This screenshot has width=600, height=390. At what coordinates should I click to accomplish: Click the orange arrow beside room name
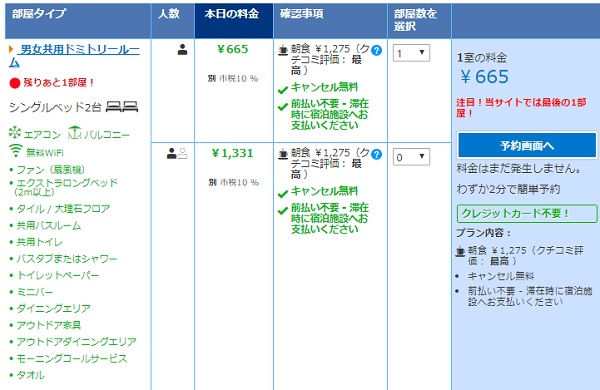click(x=11, y=49)
